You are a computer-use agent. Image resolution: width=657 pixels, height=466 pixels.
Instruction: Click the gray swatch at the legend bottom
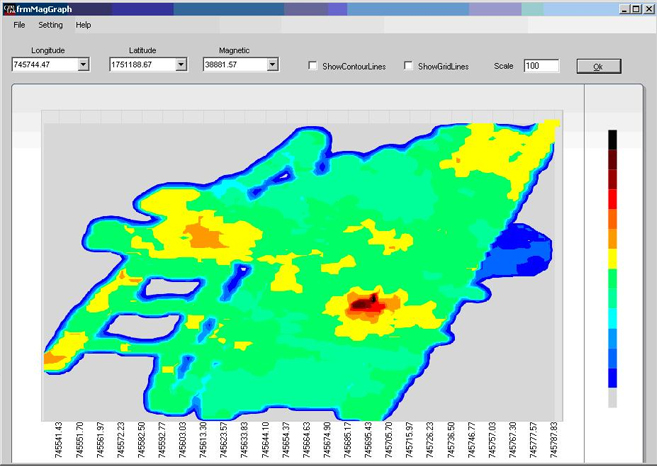click(x=613, y=397)
